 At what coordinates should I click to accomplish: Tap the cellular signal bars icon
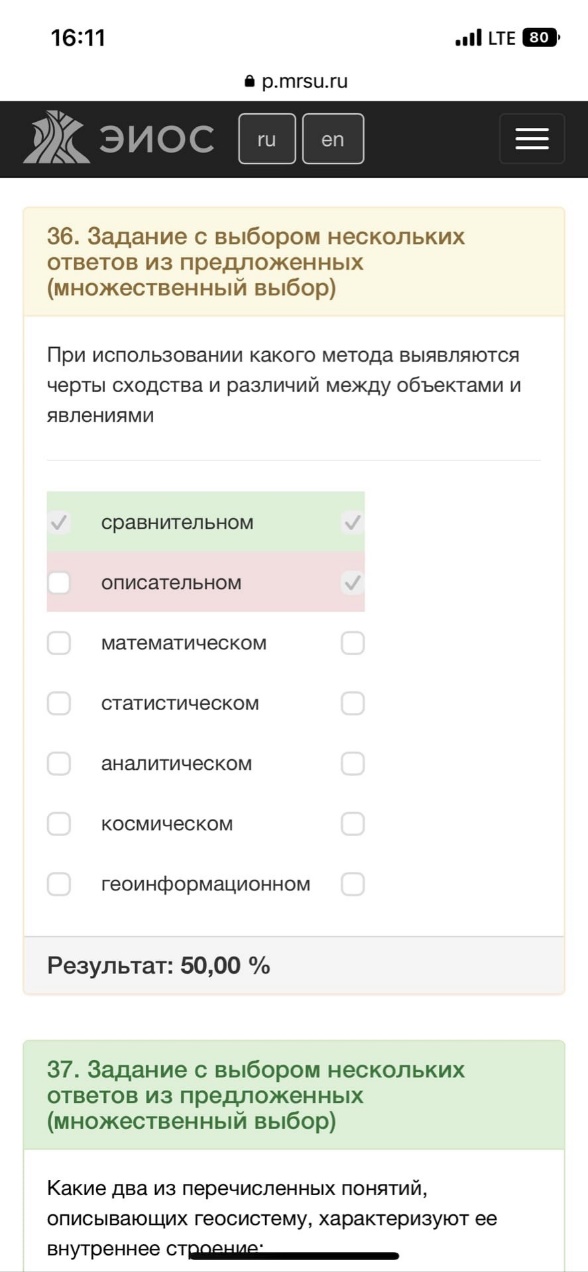[x=467, y=39]
